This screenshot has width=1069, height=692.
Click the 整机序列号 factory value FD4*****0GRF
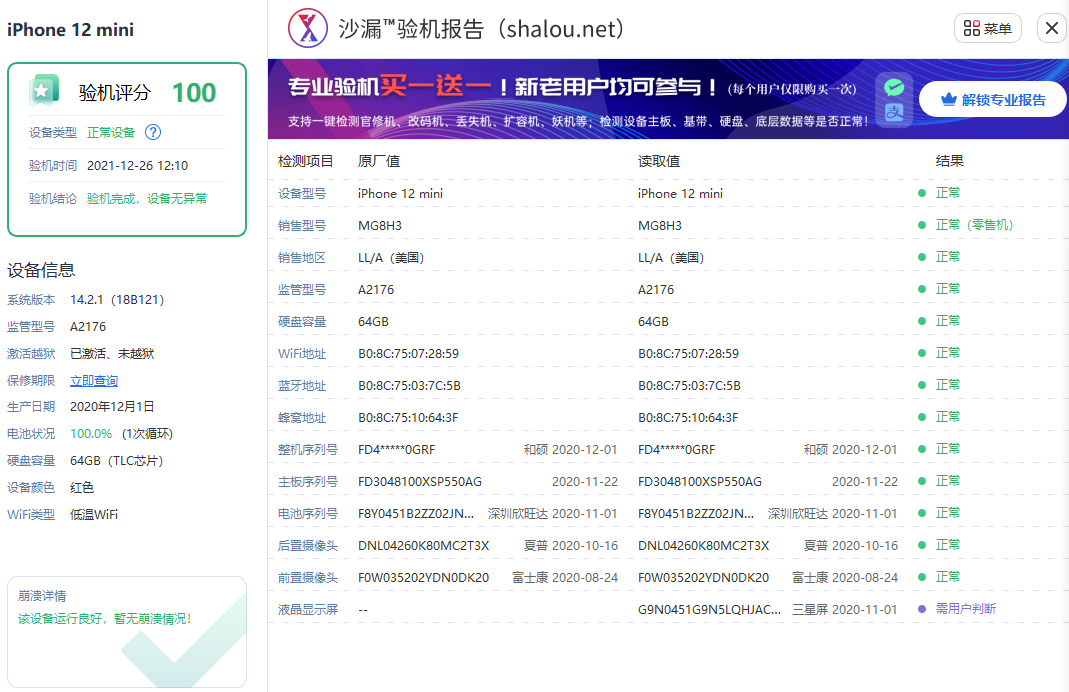pos(396,450)
